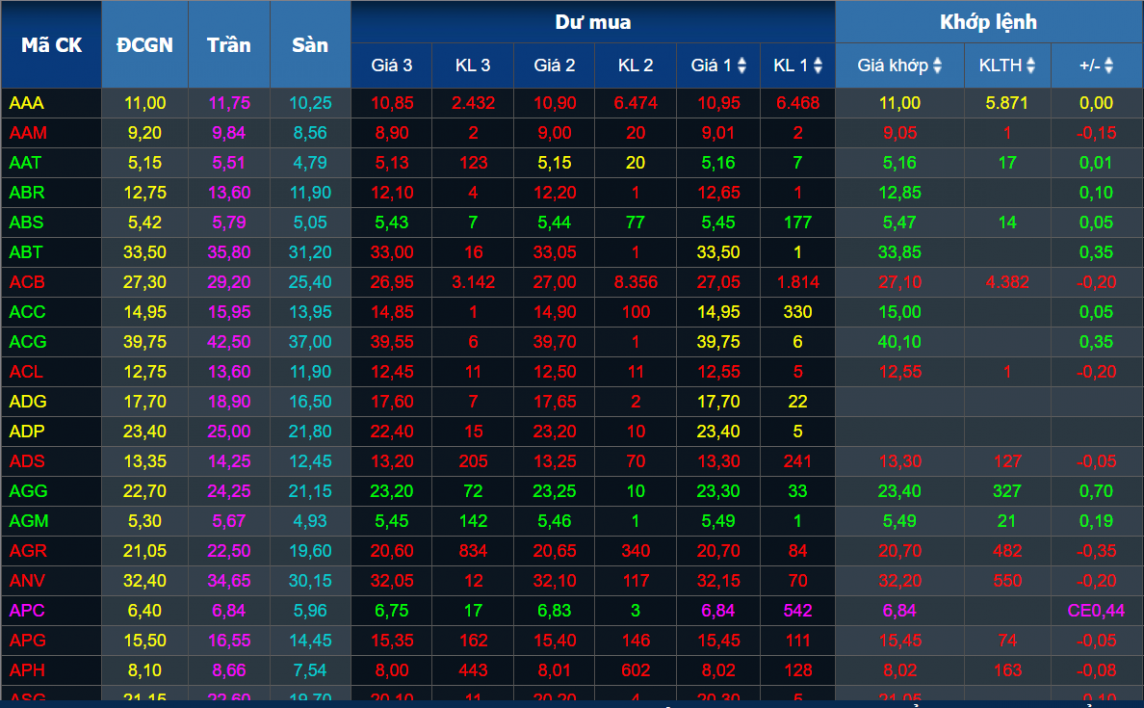Click AAA's ceiling price 11,75
This screenshot has height=708, width=1144.
click(229, 103)
